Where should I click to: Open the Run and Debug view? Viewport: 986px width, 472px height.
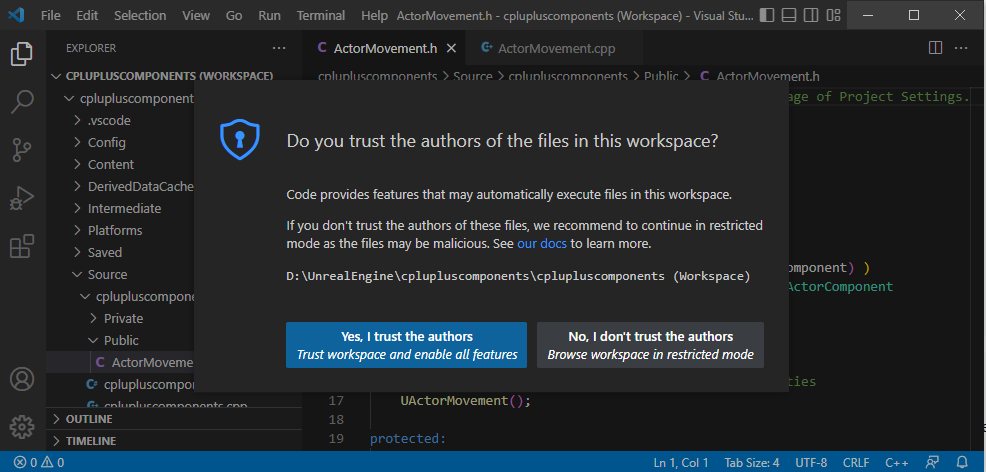click(22, 199)
